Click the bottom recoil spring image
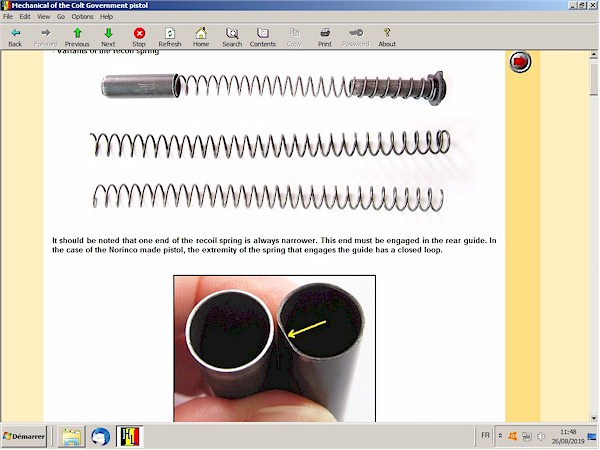600x450 pixels. click(269, 197)
